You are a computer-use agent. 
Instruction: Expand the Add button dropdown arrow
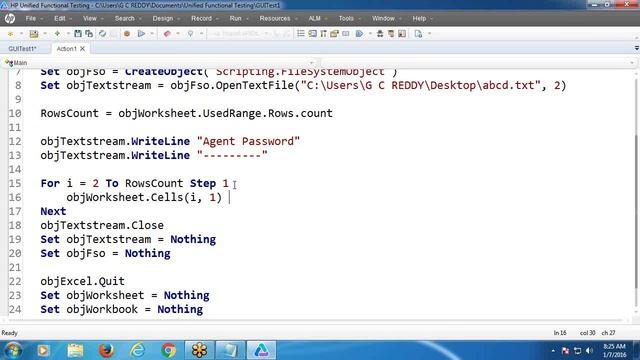coord(68,34)
